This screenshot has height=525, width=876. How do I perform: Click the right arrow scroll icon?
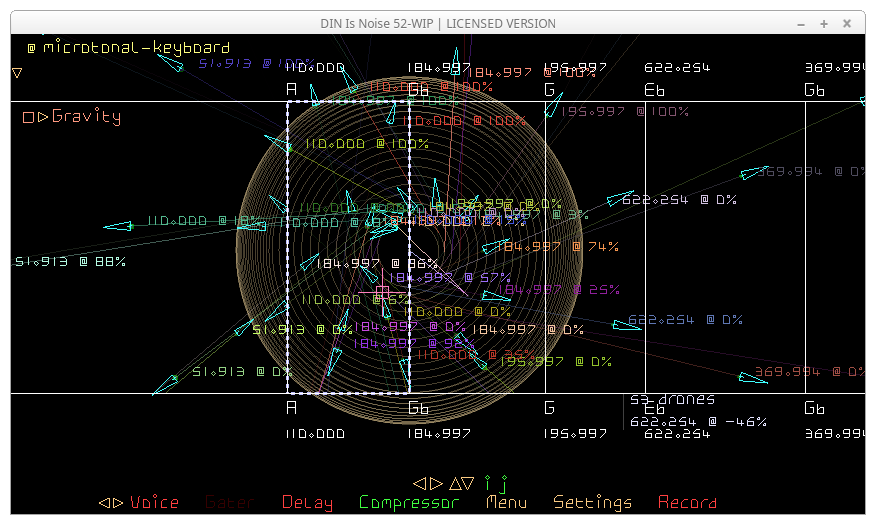point(435,483)
